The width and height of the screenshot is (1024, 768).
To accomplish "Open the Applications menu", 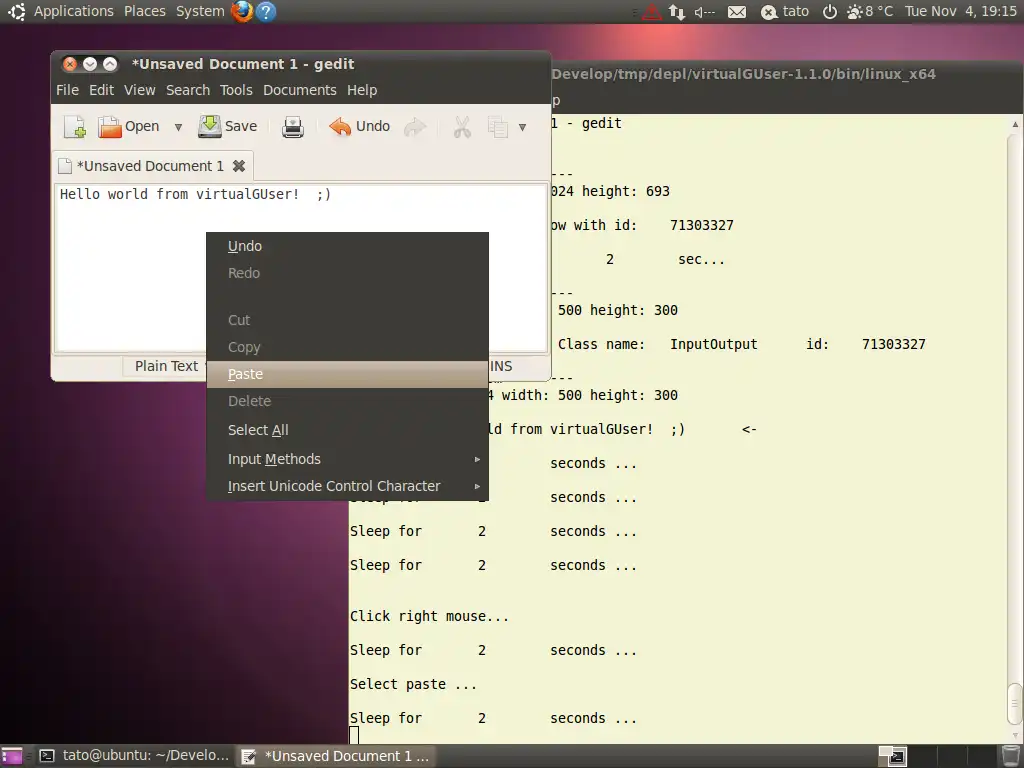I will [x=73, y=11].
